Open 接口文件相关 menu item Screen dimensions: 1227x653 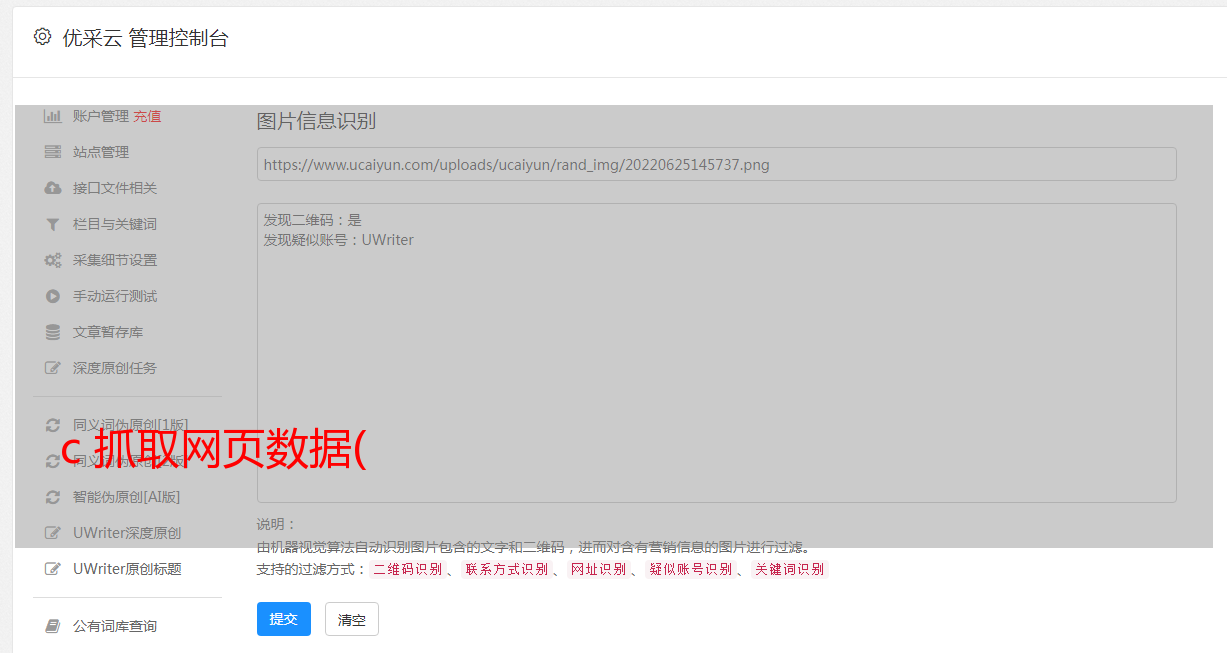115,188
